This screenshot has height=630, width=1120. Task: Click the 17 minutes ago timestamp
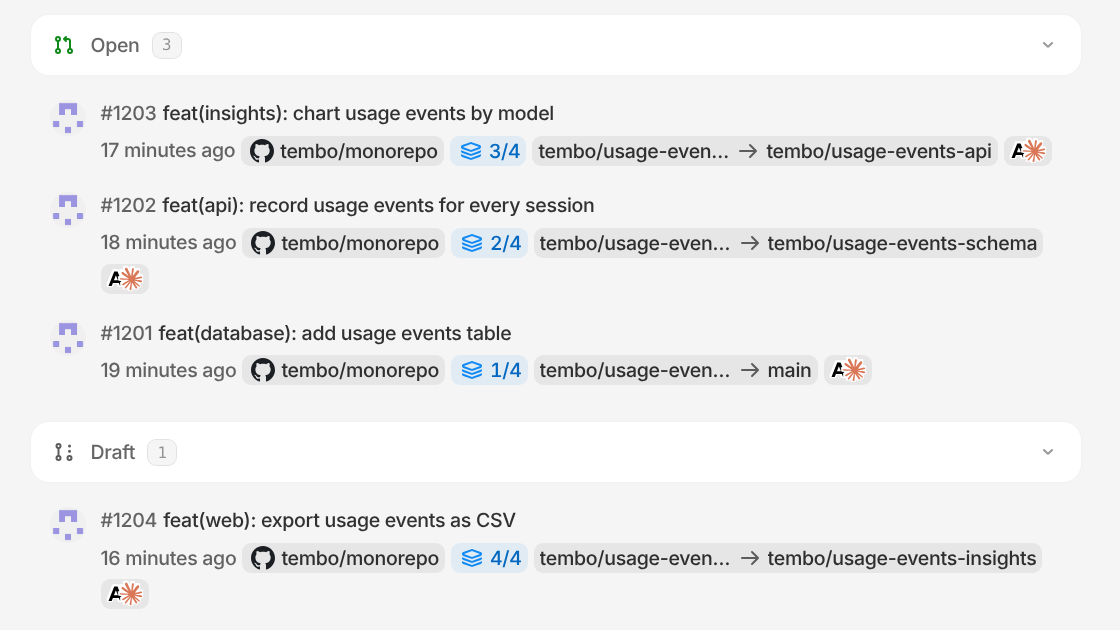pyautogui.click(x=167, y=151)
